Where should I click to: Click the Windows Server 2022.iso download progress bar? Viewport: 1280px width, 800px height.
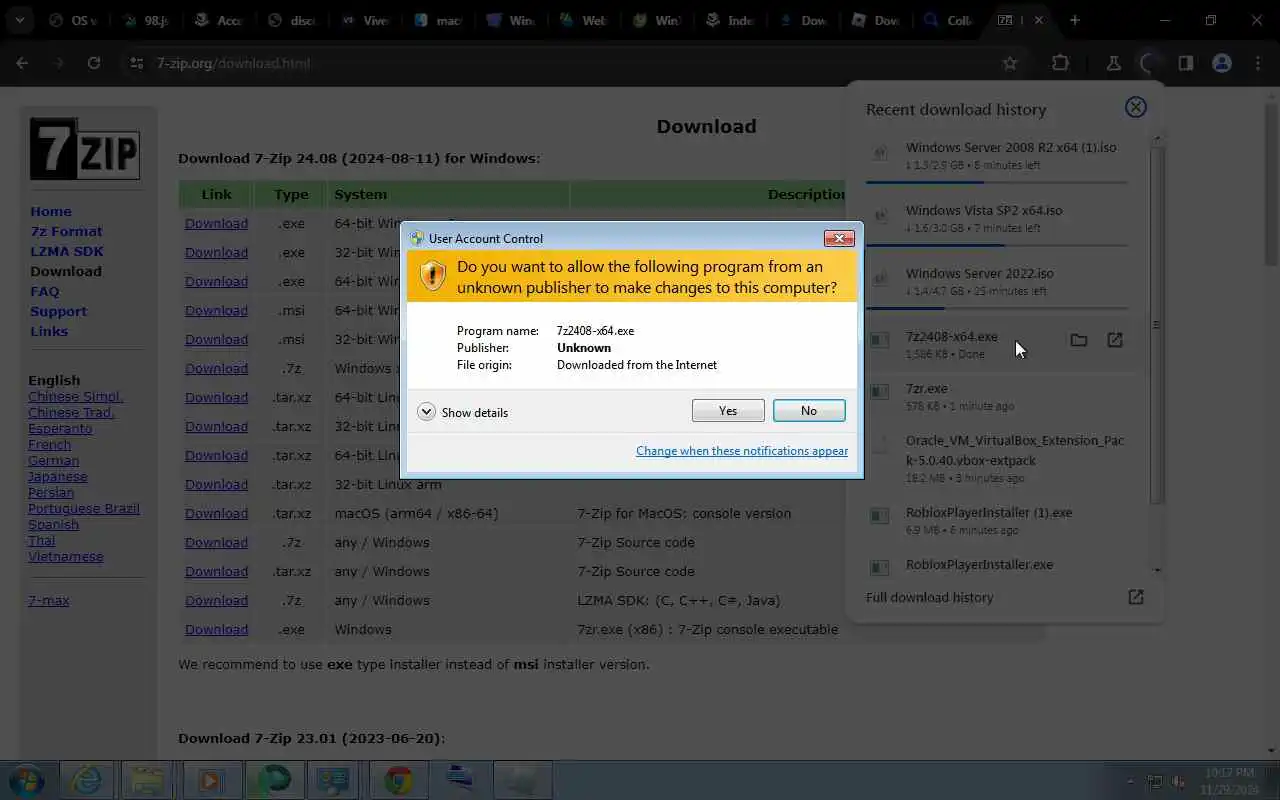coord(997,308)
